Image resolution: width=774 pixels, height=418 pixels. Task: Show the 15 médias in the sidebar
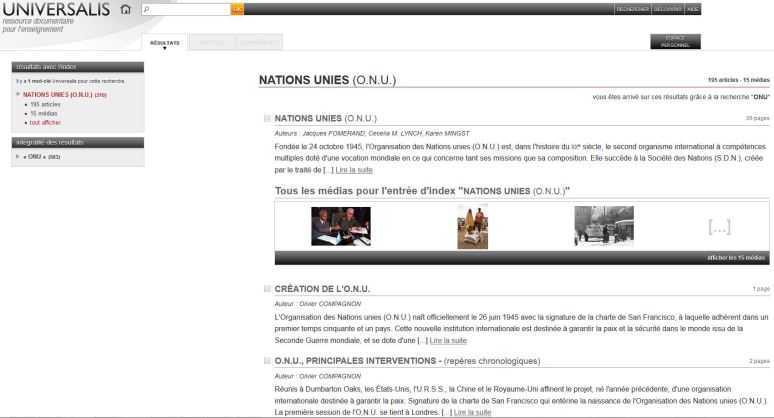(x=43, y=114)
